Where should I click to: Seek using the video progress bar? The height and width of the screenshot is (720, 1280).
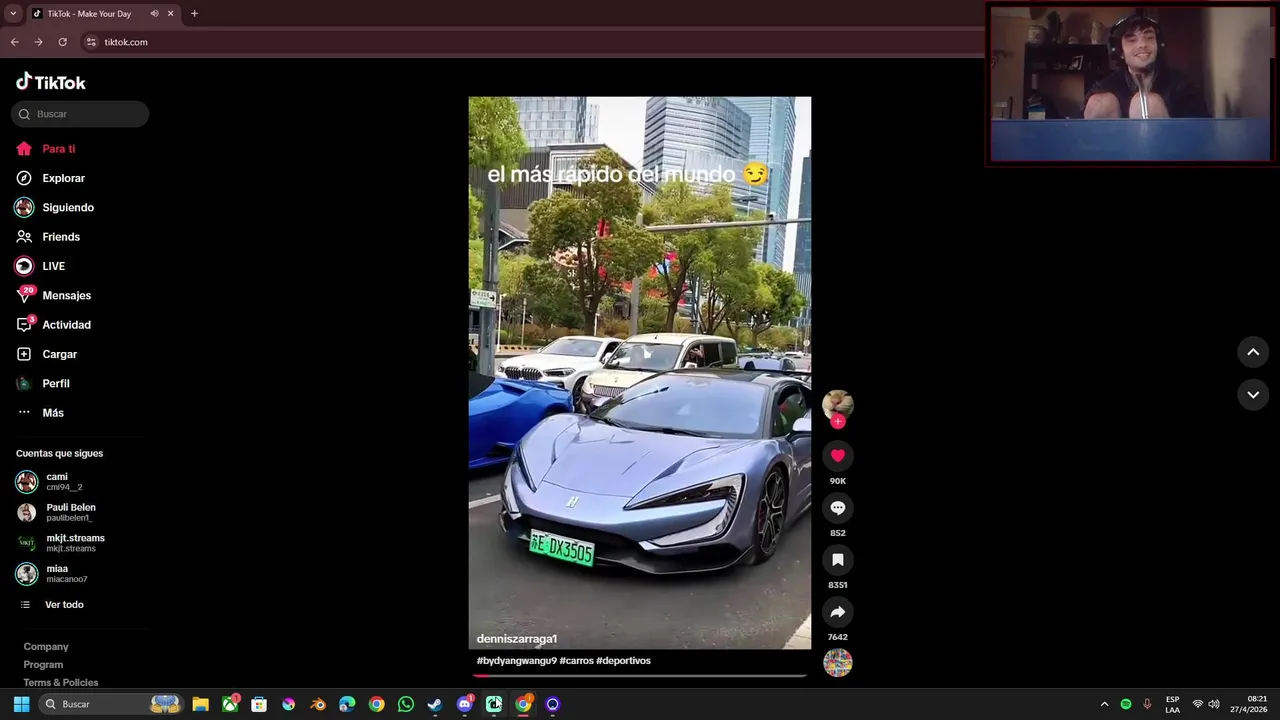[640, 675]
